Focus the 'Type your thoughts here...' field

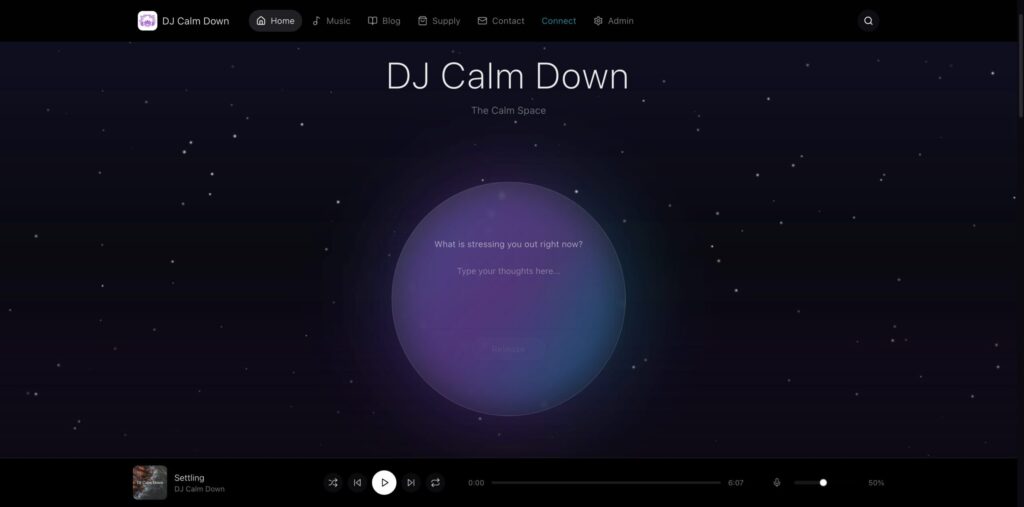[x=508, y=271]
